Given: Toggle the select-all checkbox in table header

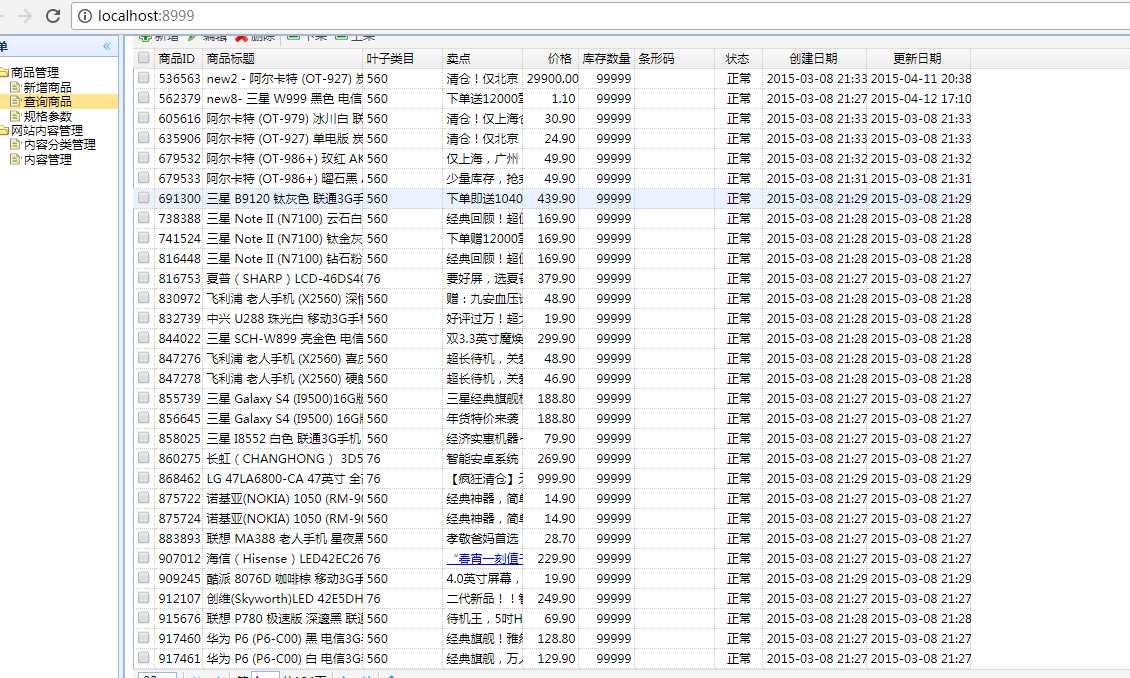Looking at the screenshot, I should tap(144, 58).
